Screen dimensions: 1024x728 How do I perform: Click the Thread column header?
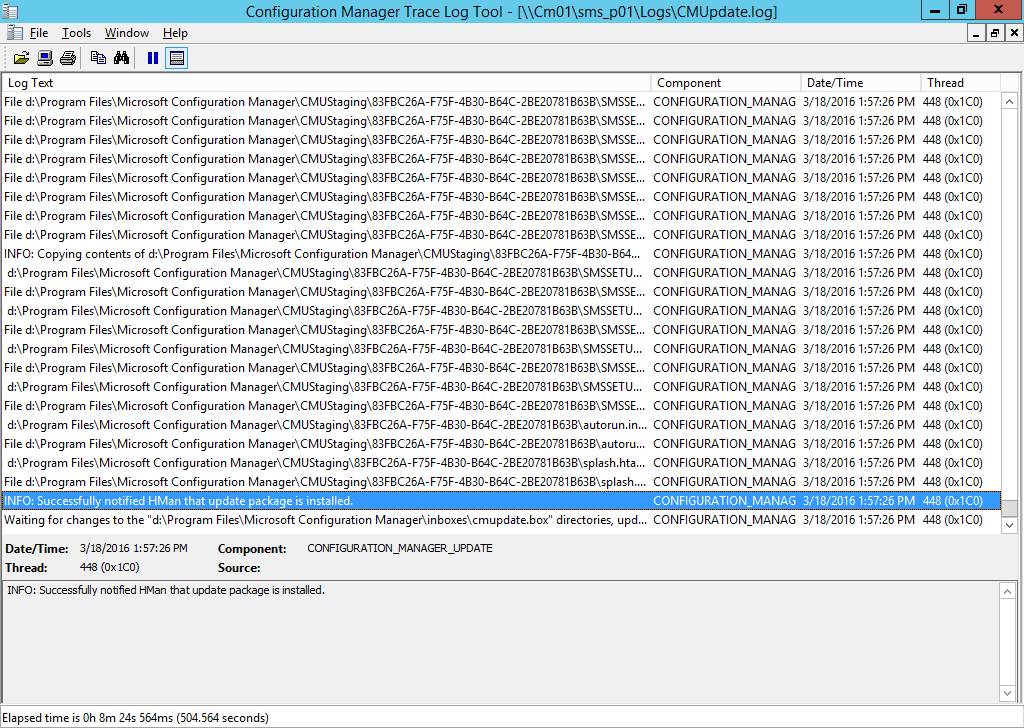[961, 83]
